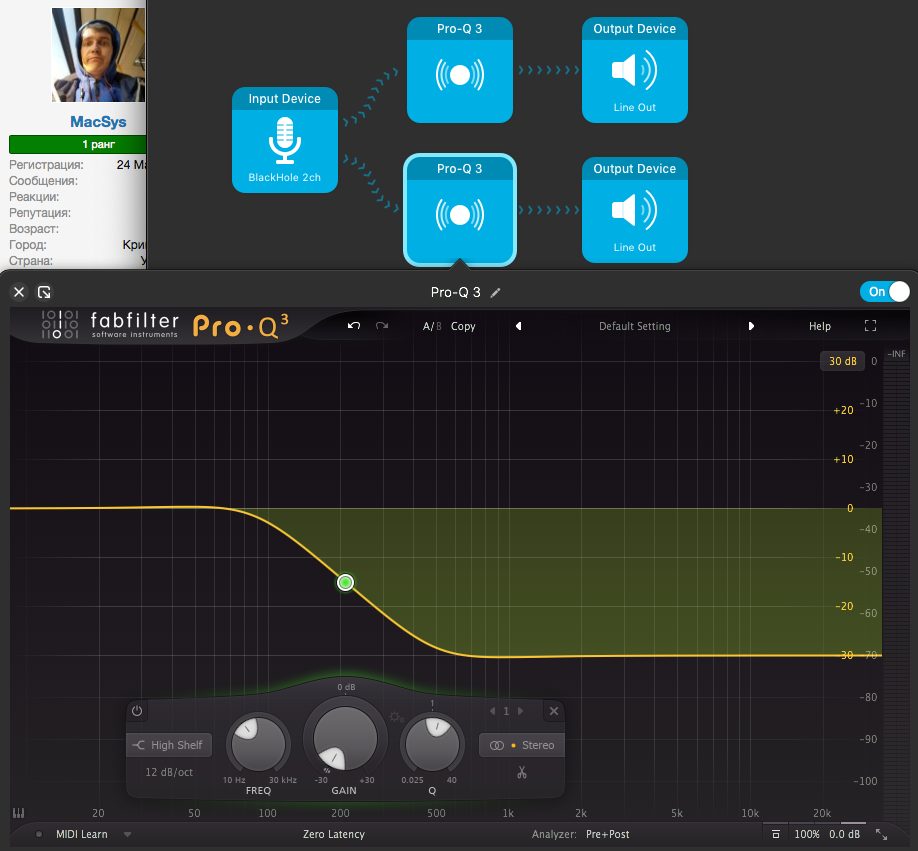The height and width of the screenshot is (851, 918).
Task: Toggle the global bypass icon in bottom bar
Action: click(x=776, y=834)
